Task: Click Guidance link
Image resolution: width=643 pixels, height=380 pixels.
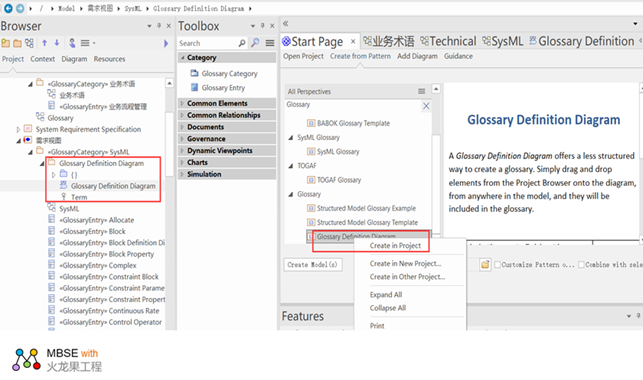Action: [458, 56]
